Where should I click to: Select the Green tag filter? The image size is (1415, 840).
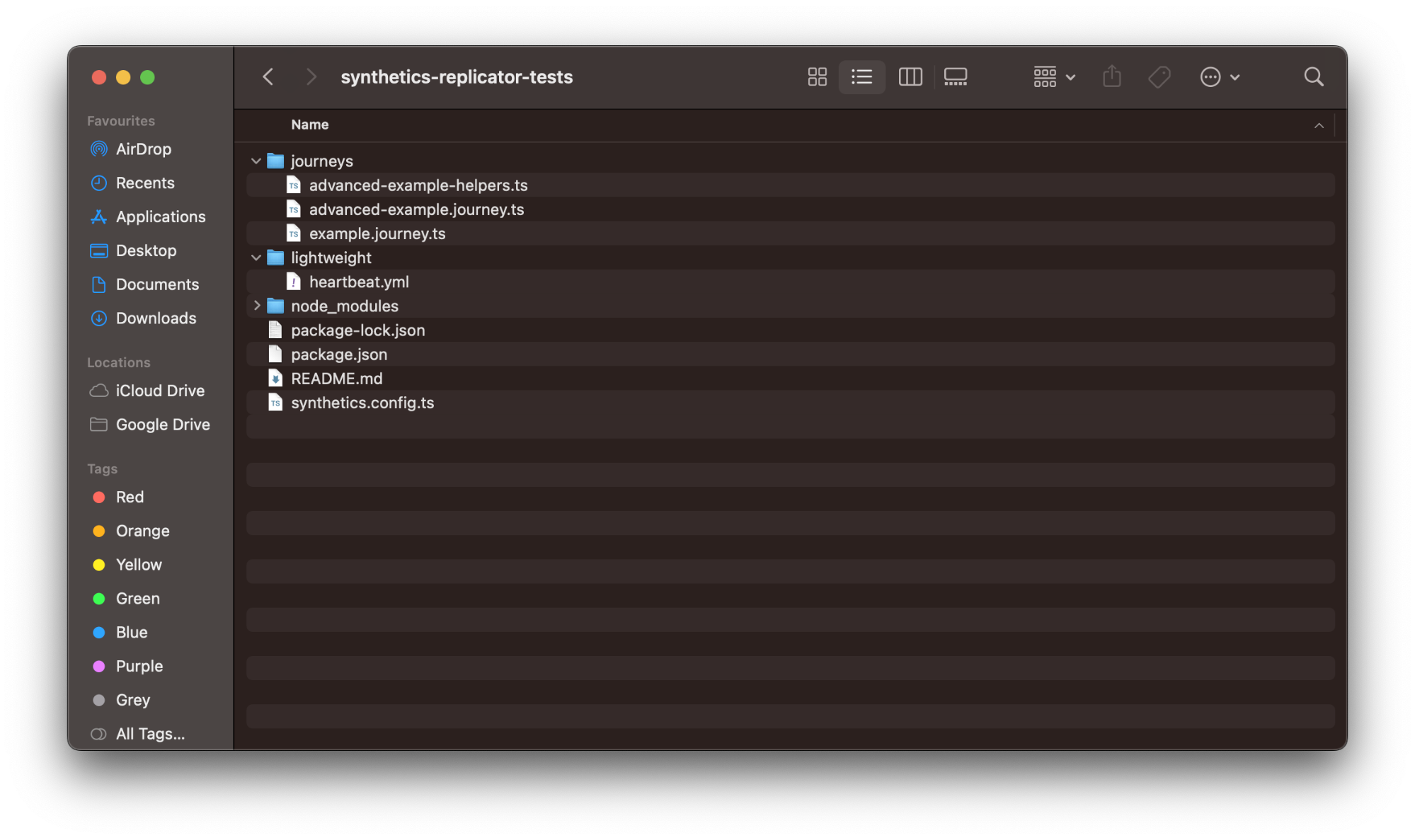(x=137, y=597)
